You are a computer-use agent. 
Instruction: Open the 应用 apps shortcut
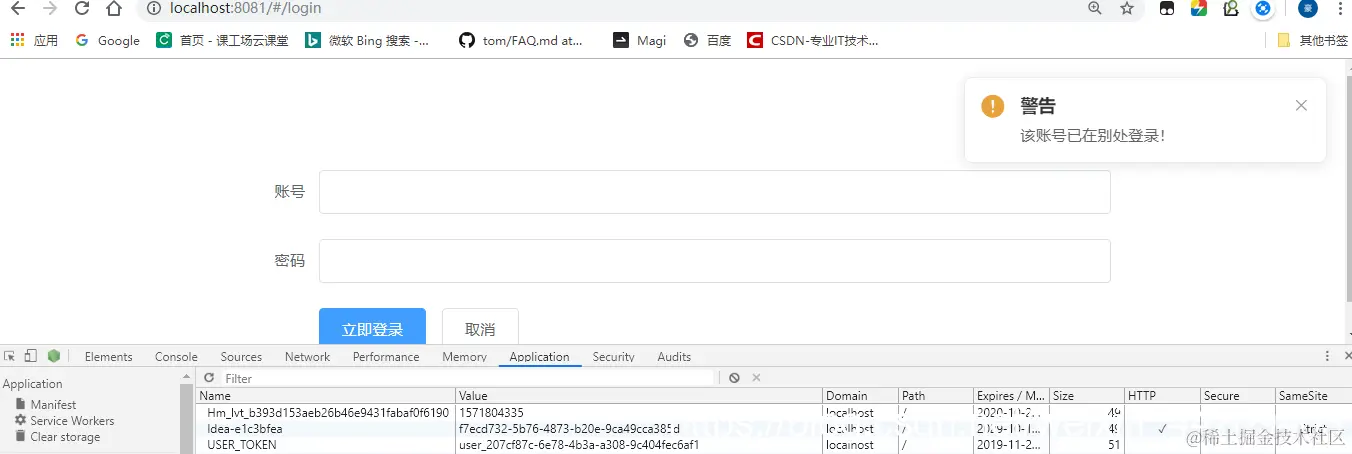(x=34, y=41)
